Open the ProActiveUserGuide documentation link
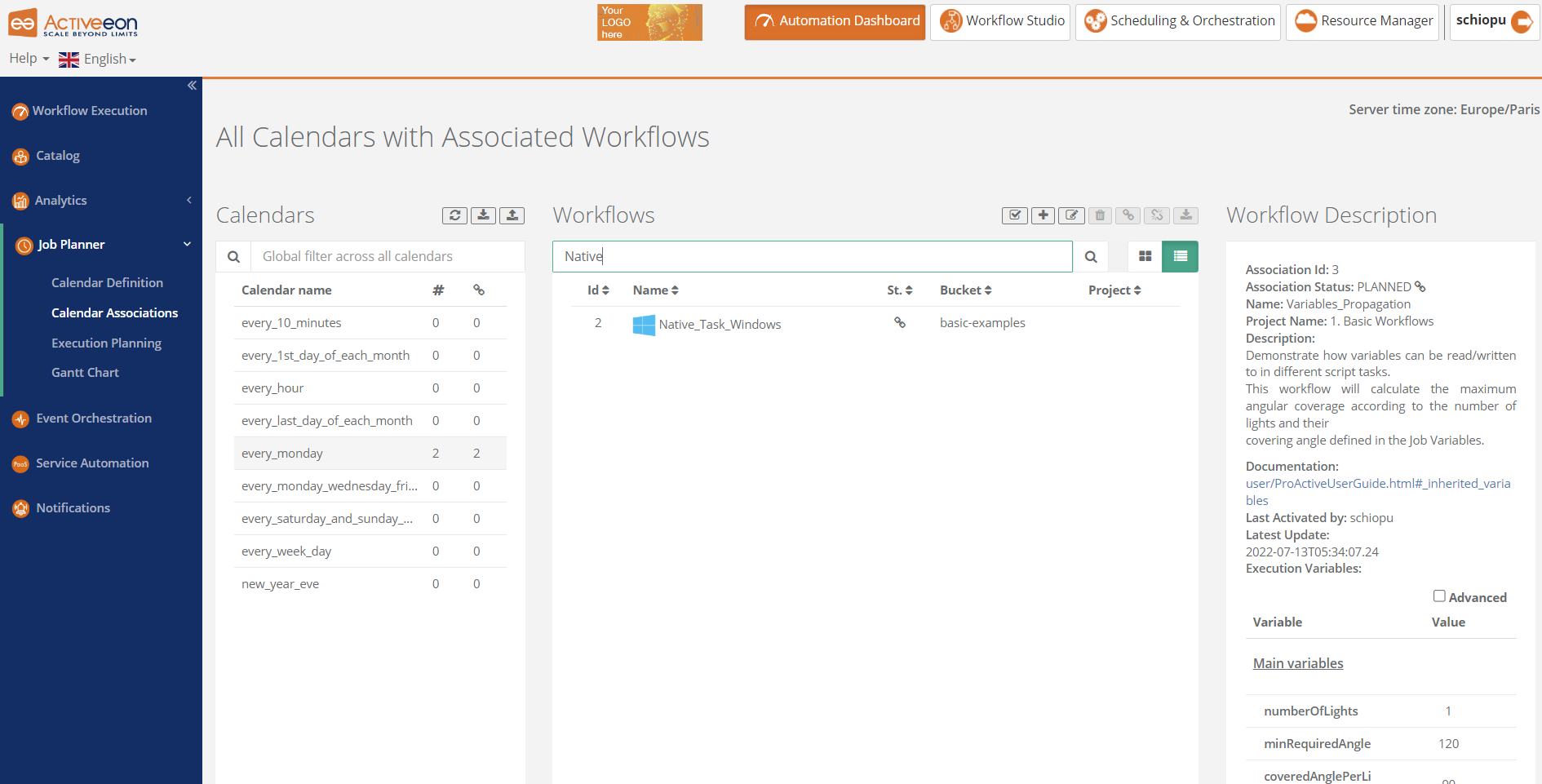The image size is (1542, 784). [x=1378, y=492]
